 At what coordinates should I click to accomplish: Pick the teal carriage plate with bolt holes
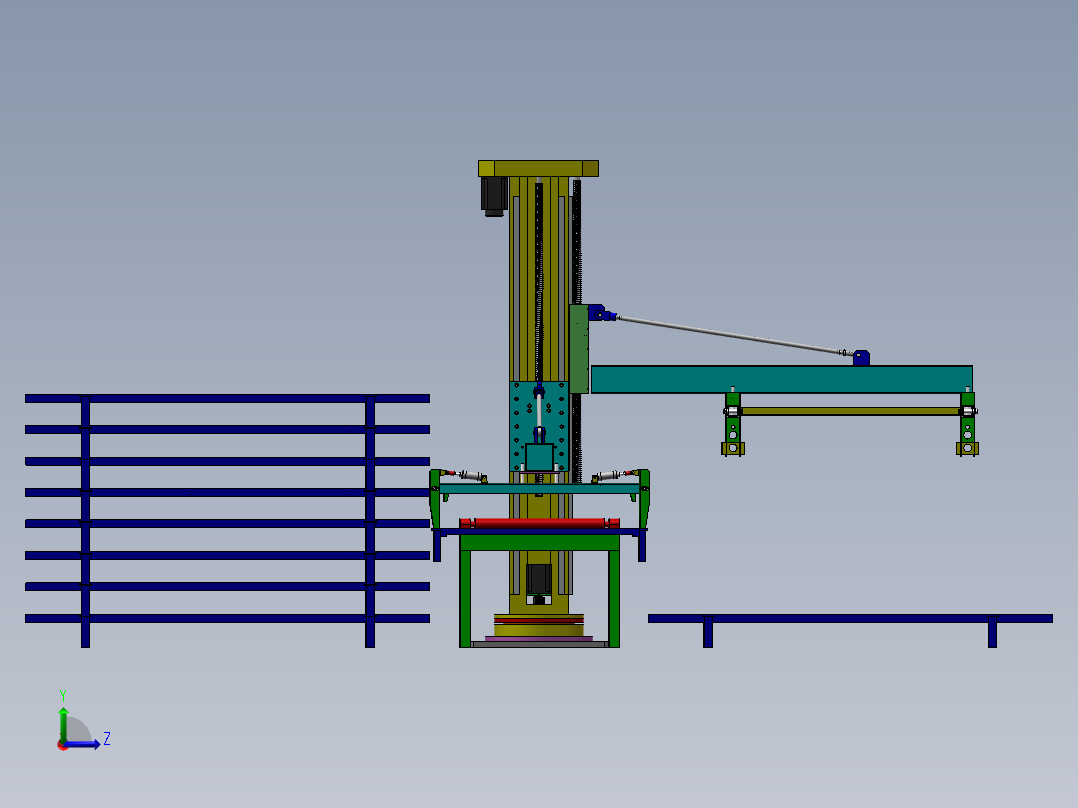coord(539,426)
